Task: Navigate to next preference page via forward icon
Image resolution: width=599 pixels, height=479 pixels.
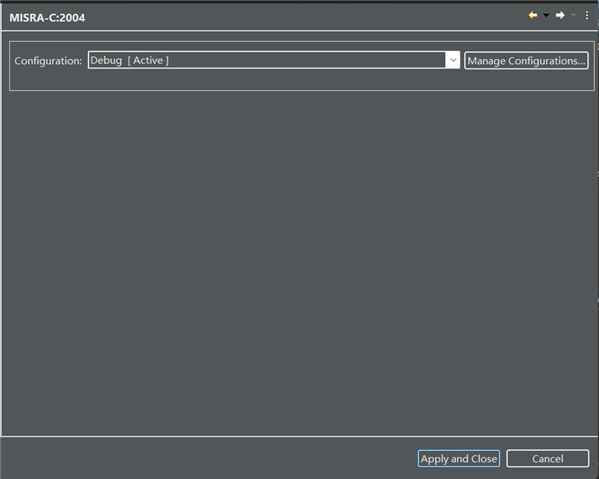Action: 560,15
